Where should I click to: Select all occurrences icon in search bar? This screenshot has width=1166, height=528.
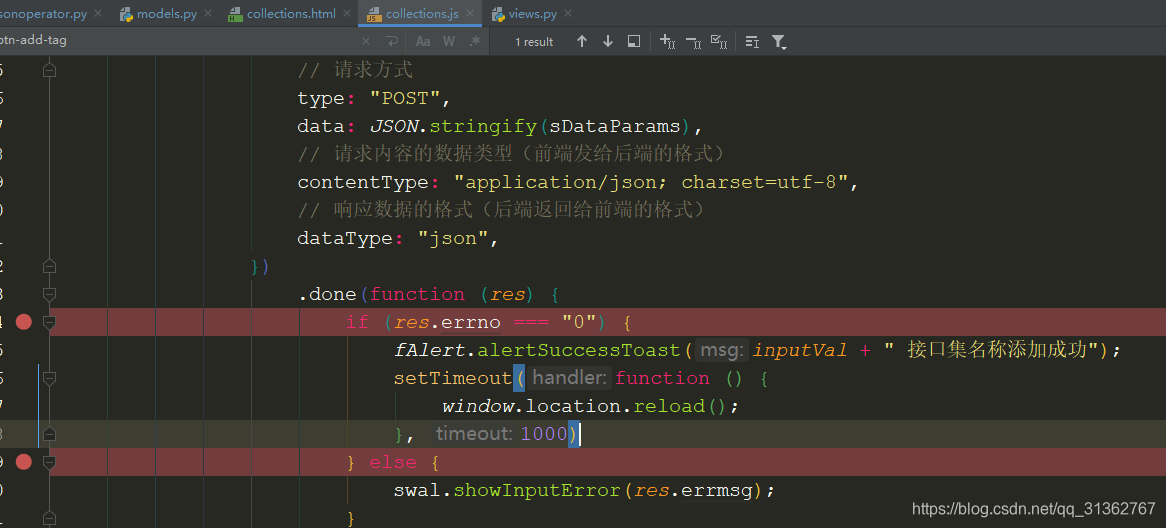[718, 41]
